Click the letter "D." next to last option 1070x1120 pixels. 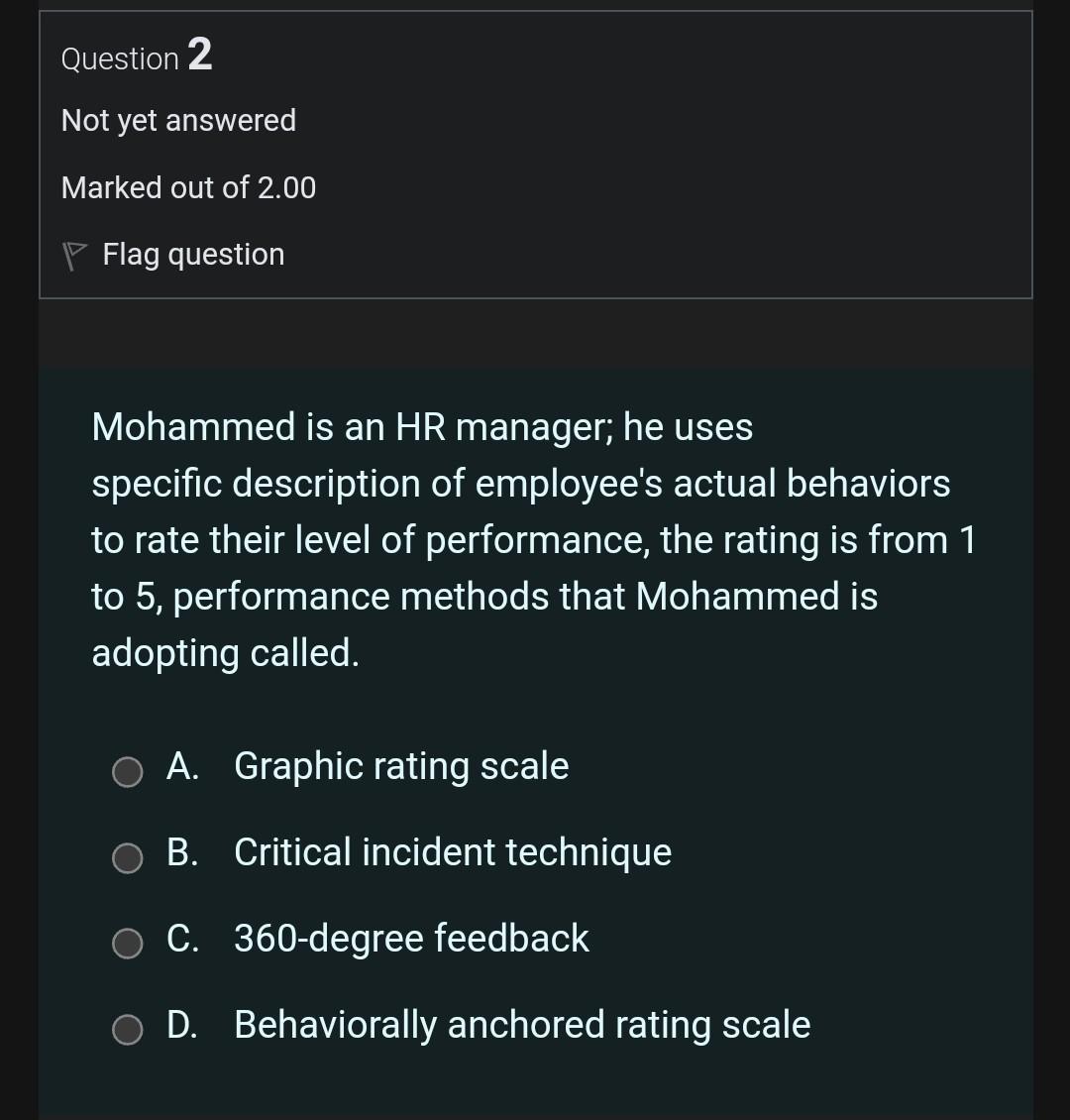pyautogui.click(x=184, y=1026)
